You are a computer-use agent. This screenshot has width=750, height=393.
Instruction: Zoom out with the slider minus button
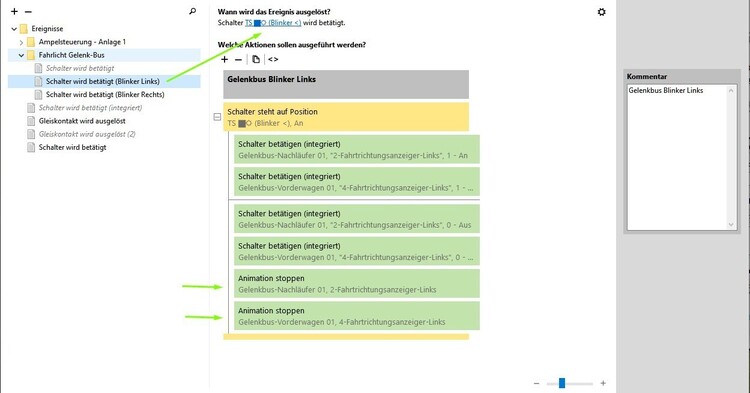tap(536, 383)
